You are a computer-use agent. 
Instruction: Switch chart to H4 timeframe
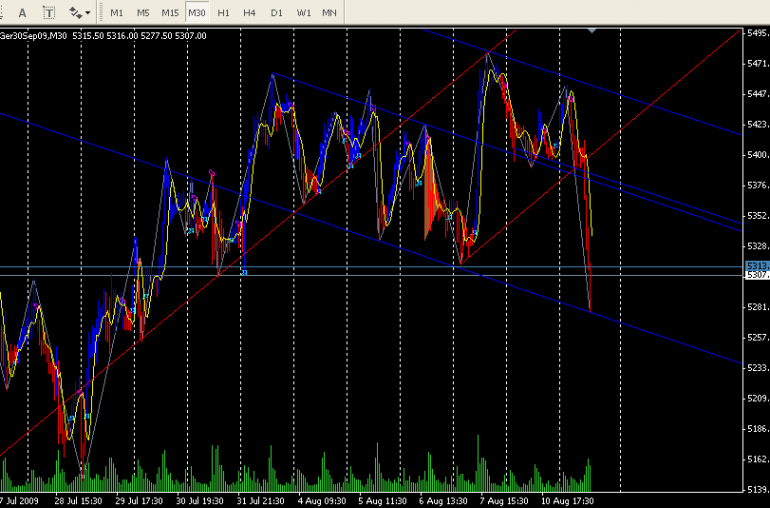click(249, 13)
